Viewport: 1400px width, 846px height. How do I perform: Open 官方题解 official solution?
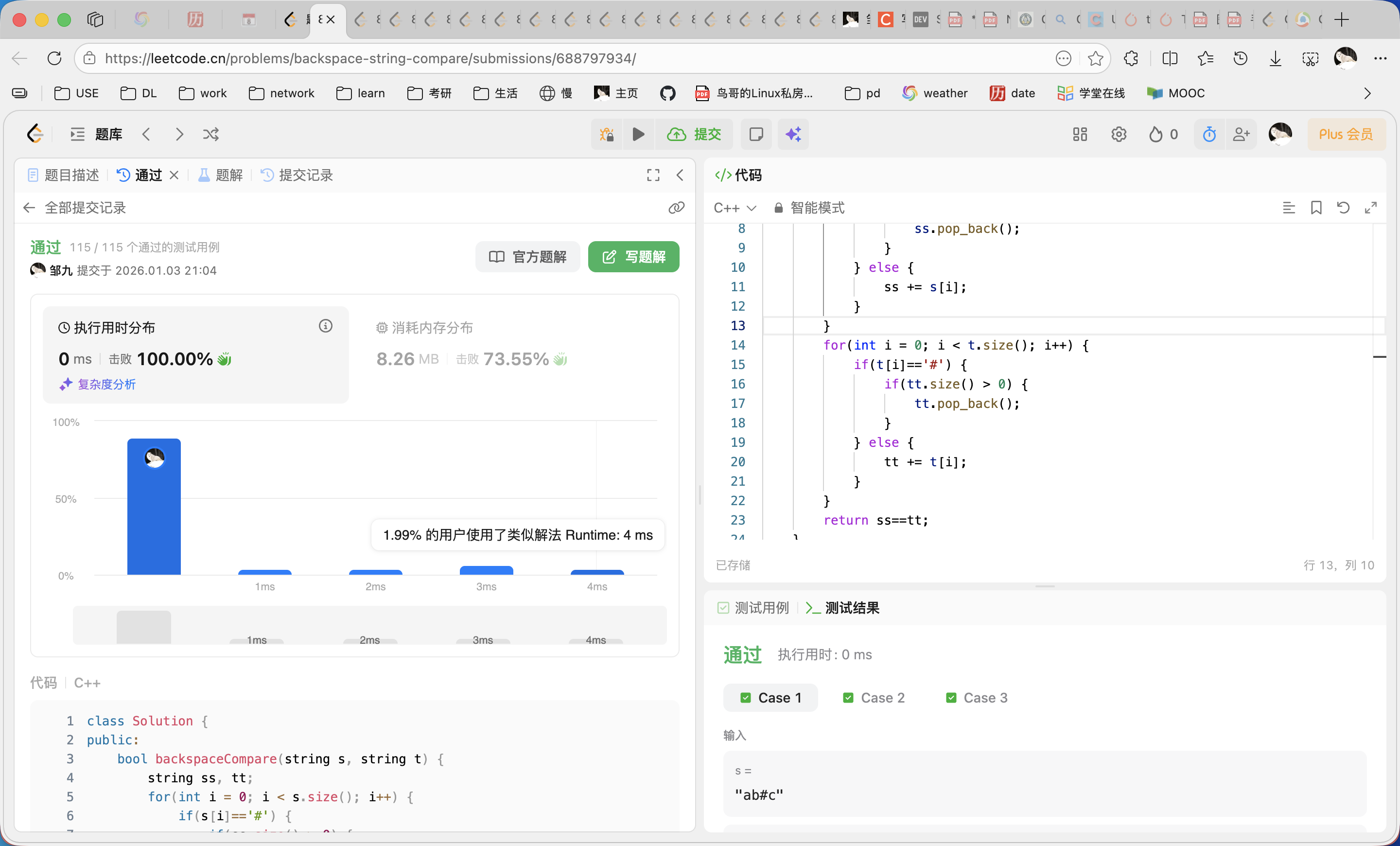(x=528, y=257)
